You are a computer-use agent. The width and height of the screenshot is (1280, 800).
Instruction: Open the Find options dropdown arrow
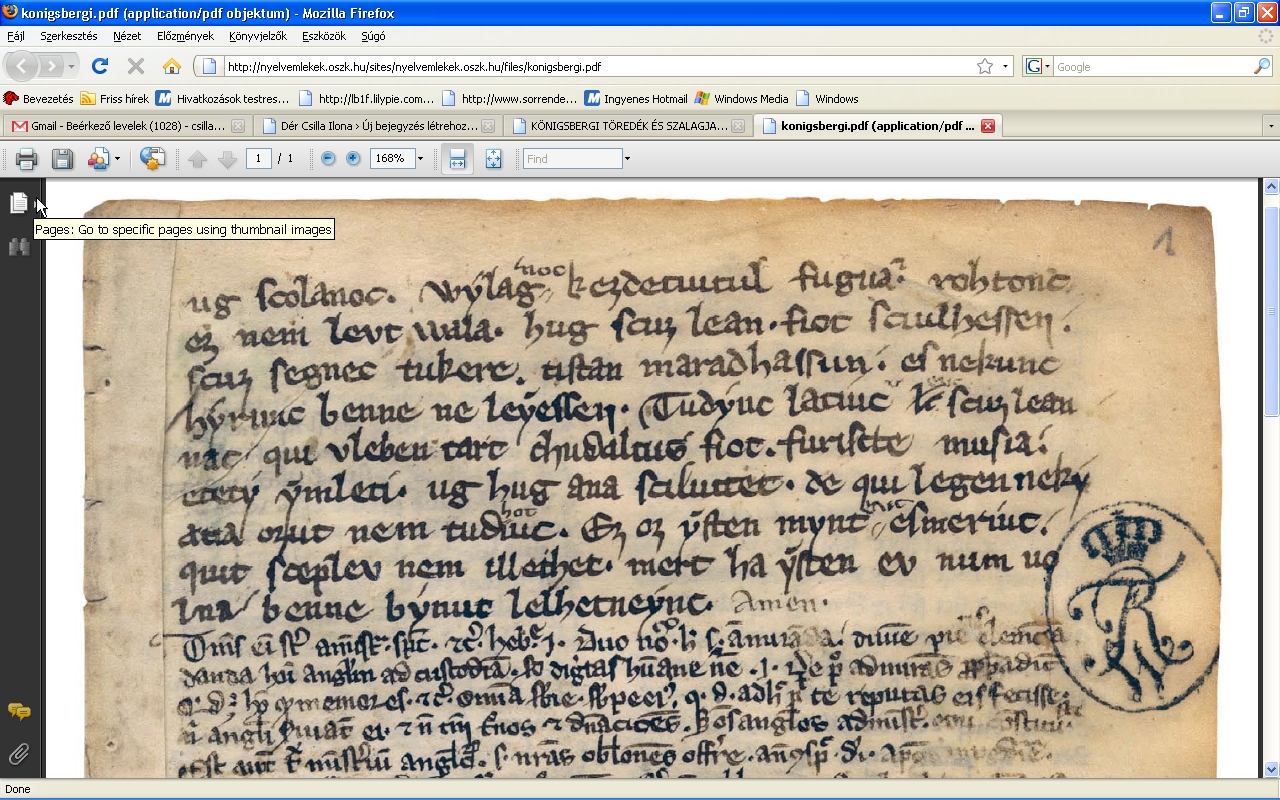point(627,159)
